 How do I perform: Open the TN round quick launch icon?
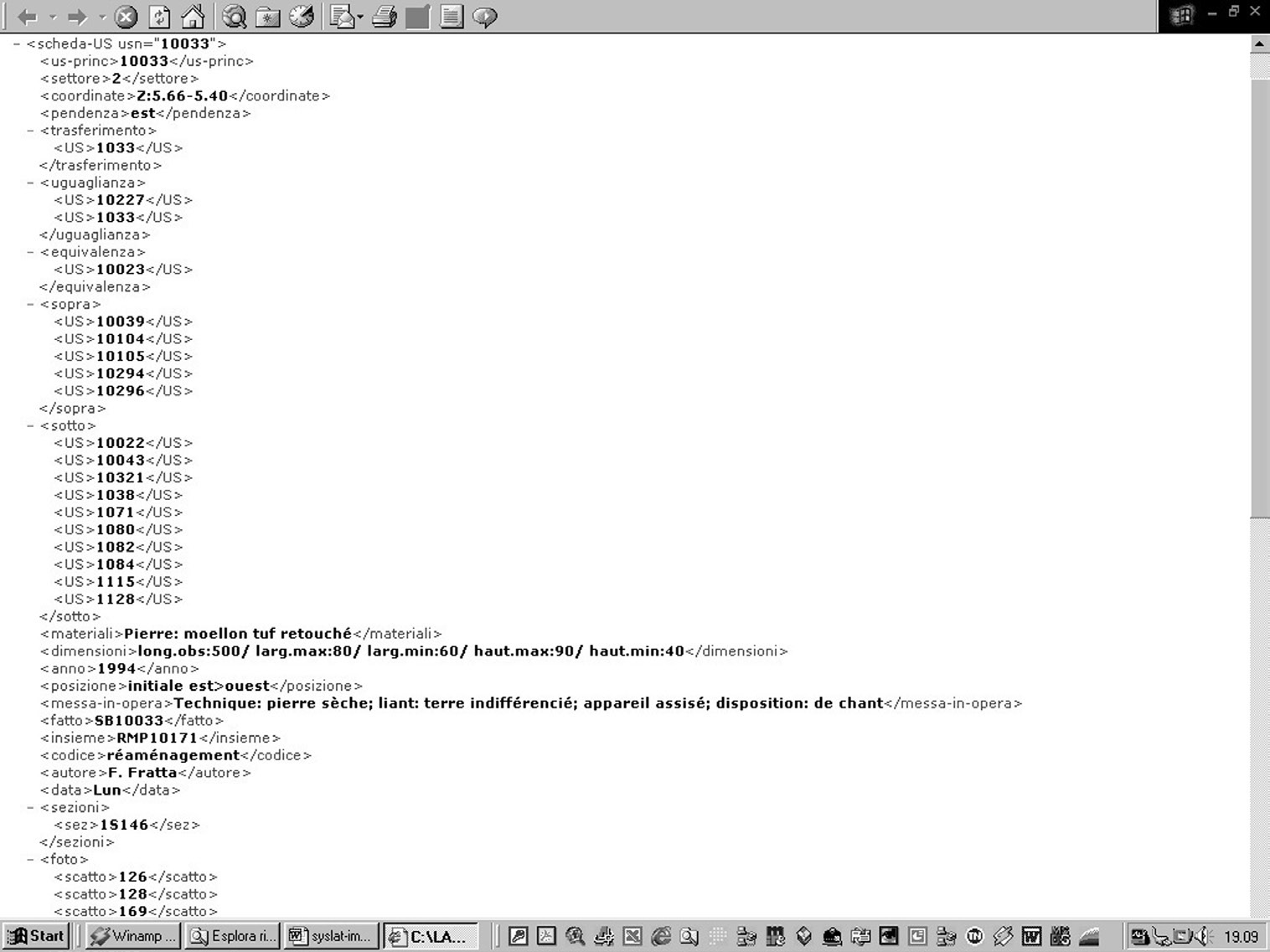[974, 936]
